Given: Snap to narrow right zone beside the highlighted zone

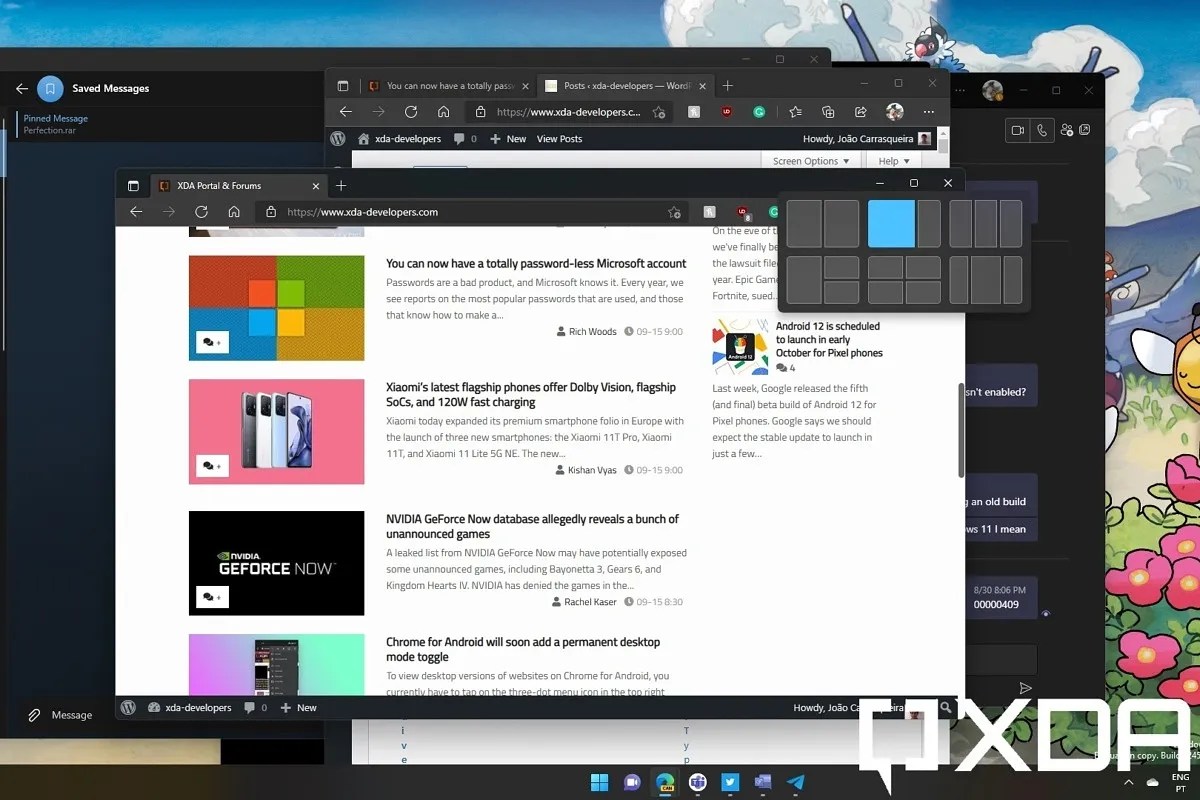Looking at the screenshot, I should click(929, 223).
